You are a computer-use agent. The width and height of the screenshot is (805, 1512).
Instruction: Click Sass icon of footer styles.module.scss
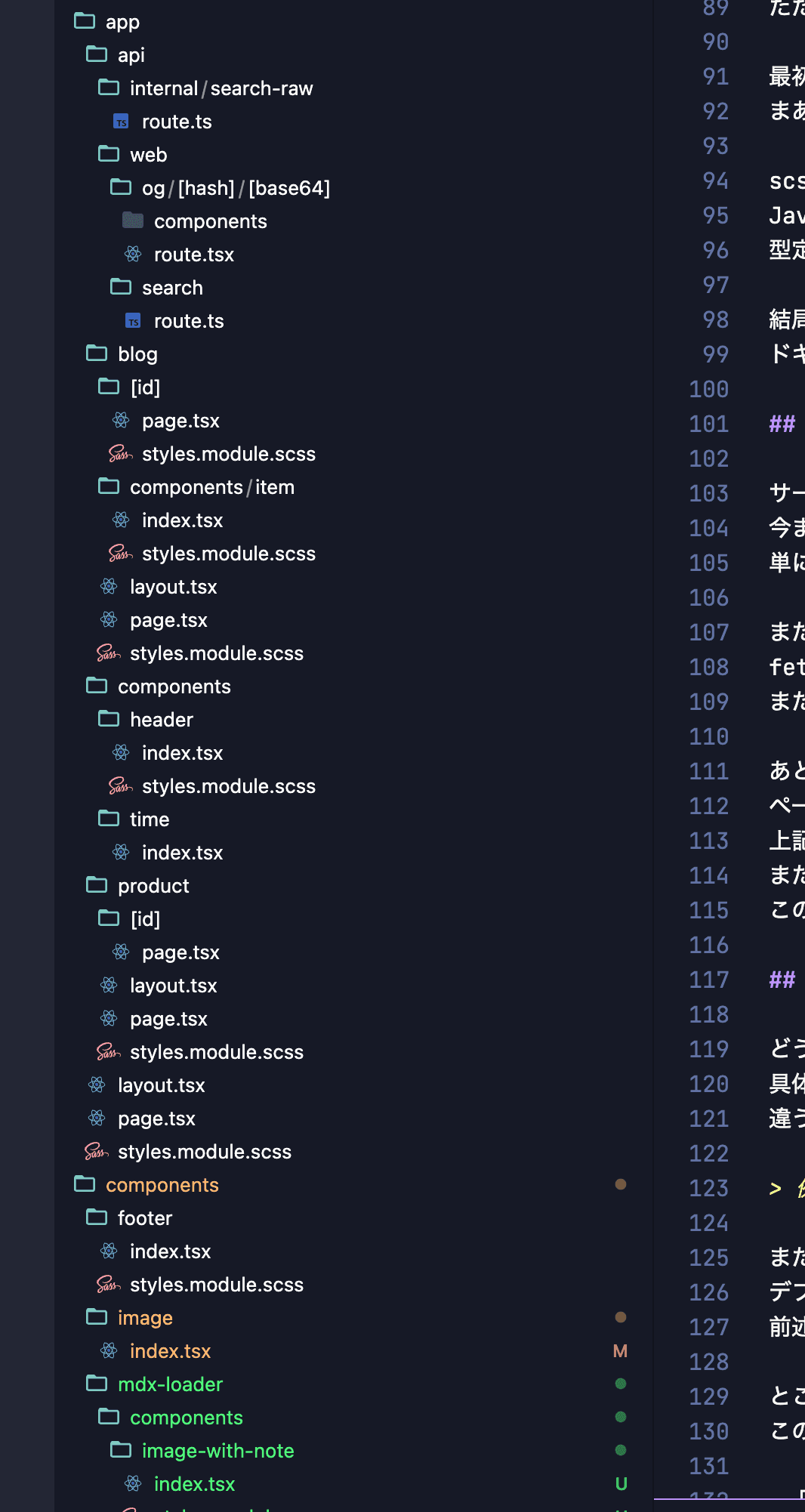pyautogui.click(x=109, y=1285)
